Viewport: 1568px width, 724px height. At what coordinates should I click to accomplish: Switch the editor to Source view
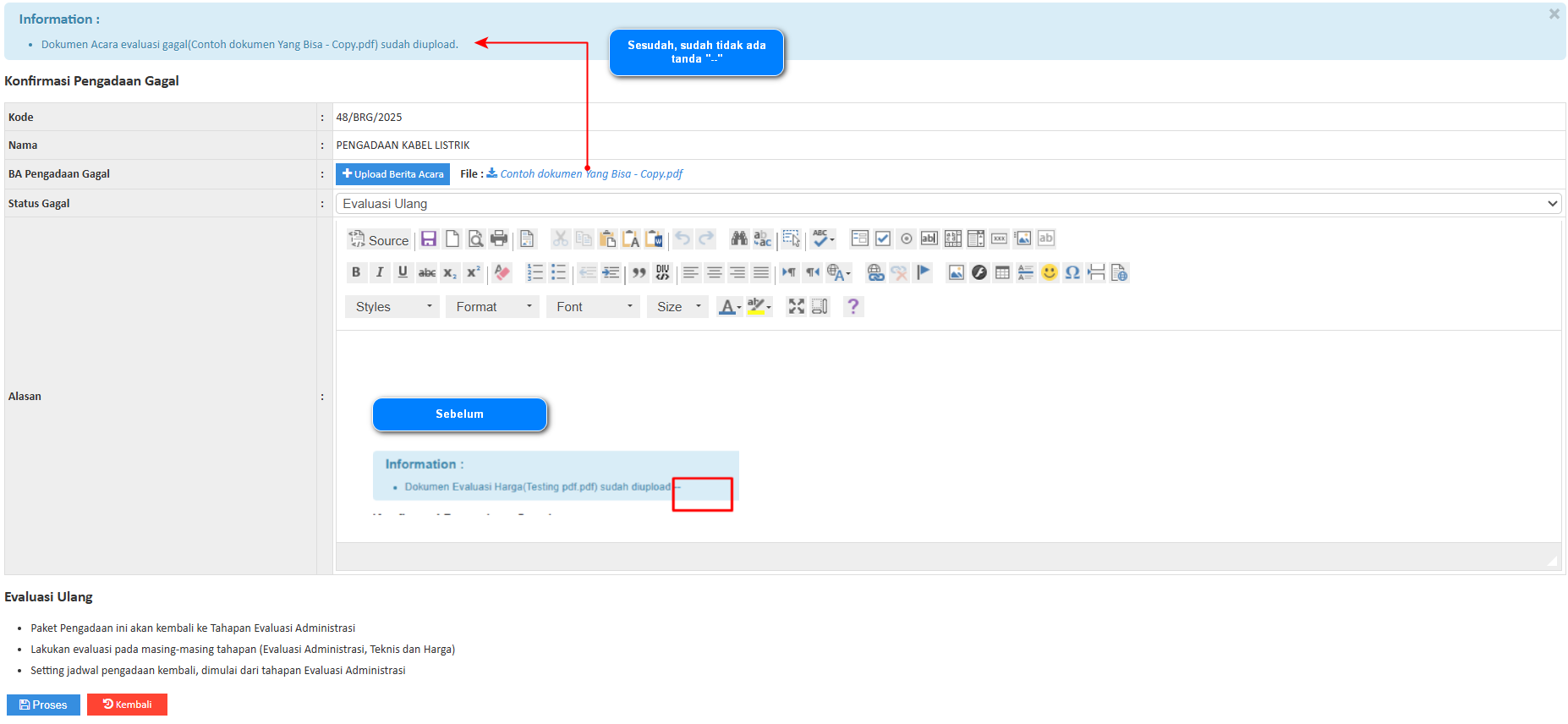pyautogui.click(x=379, y=240)
